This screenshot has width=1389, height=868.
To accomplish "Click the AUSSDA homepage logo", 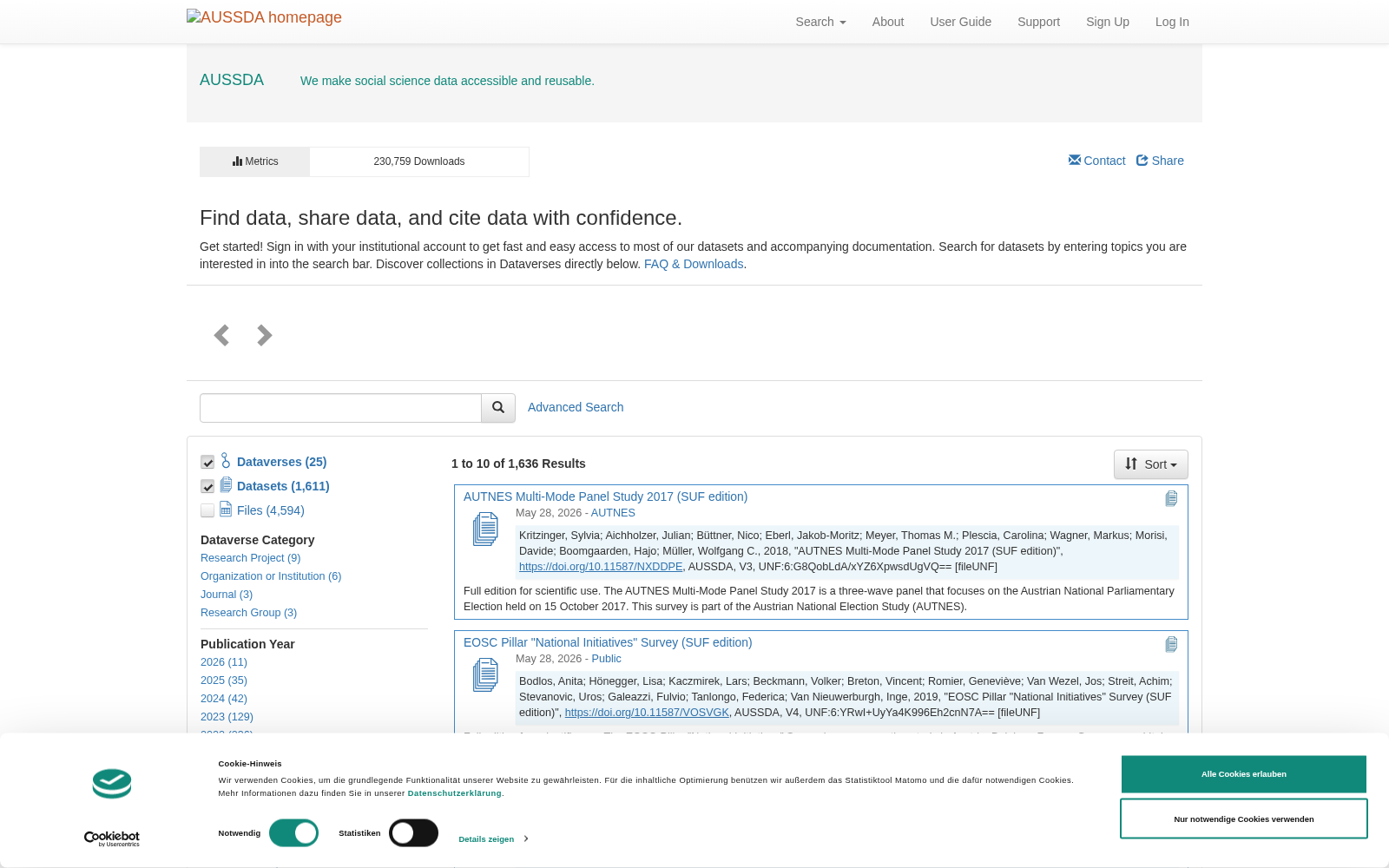I will [x=264, y=17].
